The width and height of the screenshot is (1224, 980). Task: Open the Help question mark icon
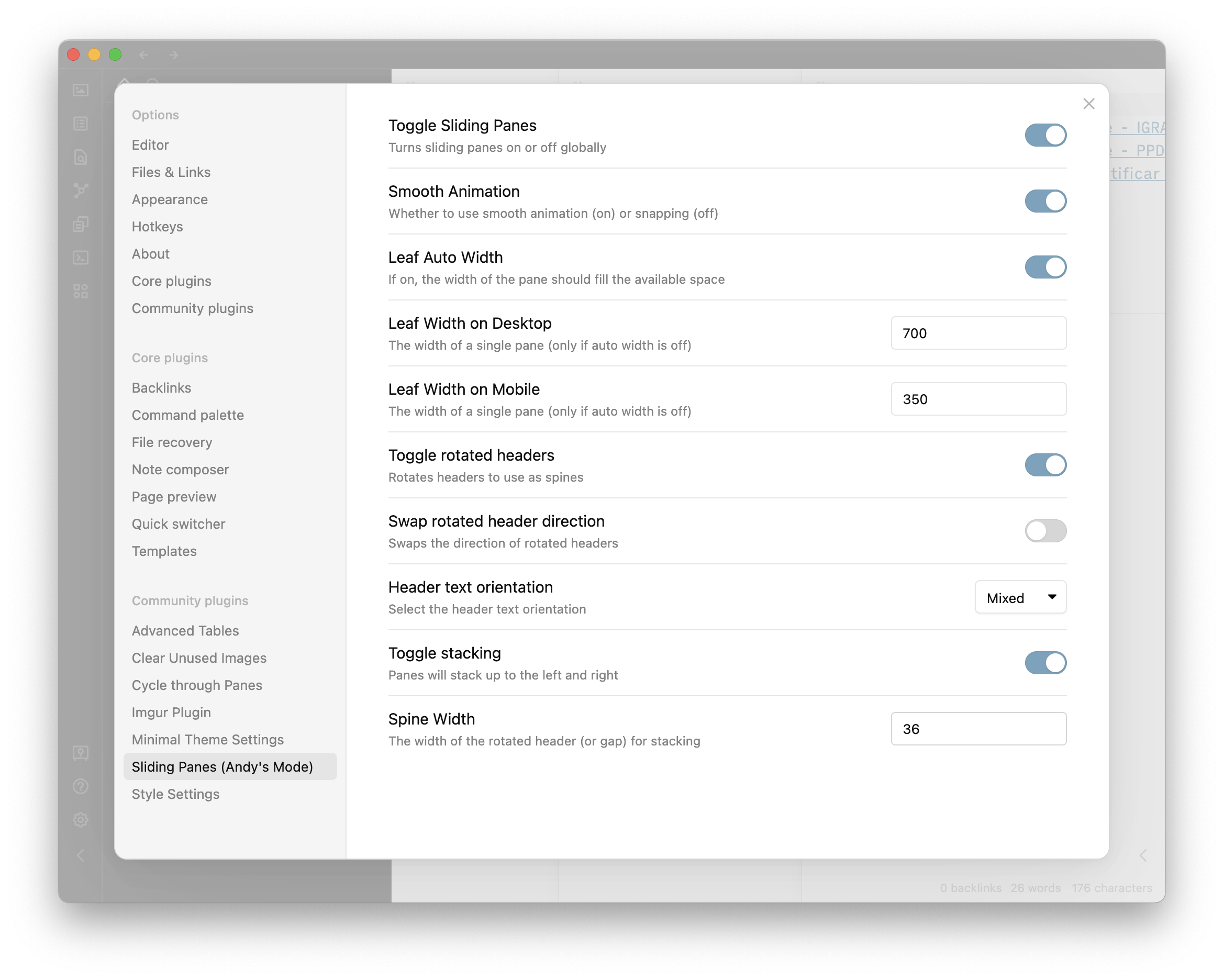coord(81,786)
